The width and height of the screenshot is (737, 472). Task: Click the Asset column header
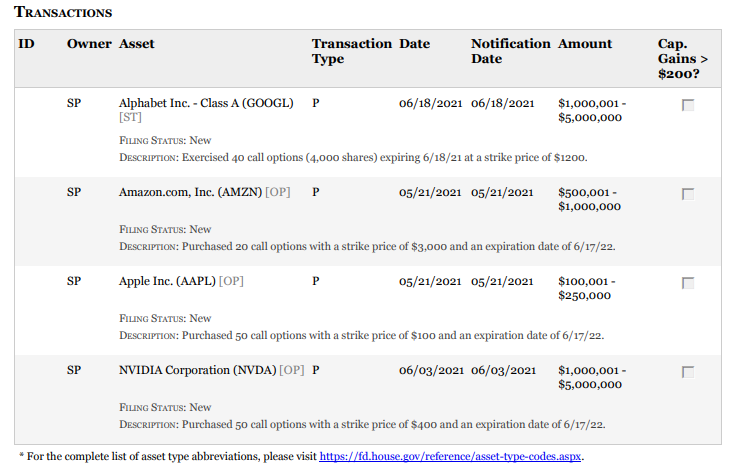tap(137, 44)
